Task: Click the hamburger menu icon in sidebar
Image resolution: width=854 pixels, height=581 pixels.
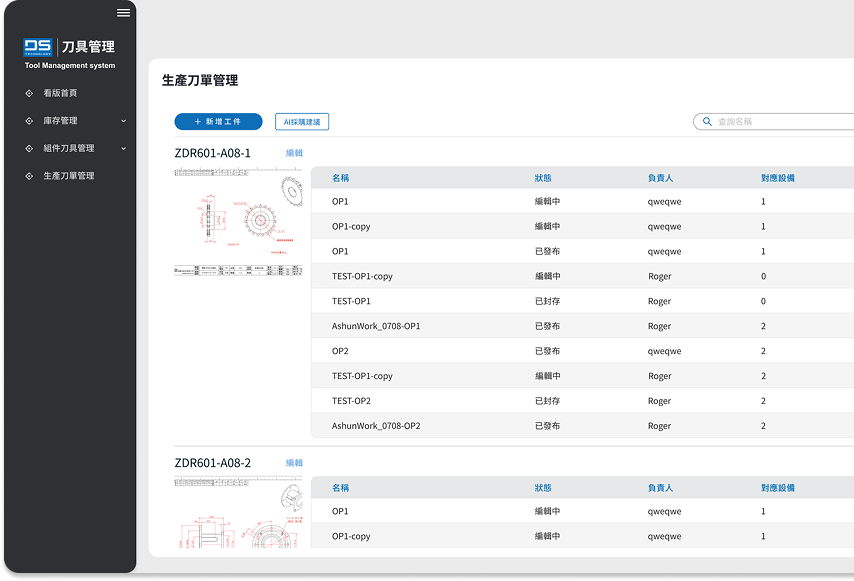Action: pos(123,13)
